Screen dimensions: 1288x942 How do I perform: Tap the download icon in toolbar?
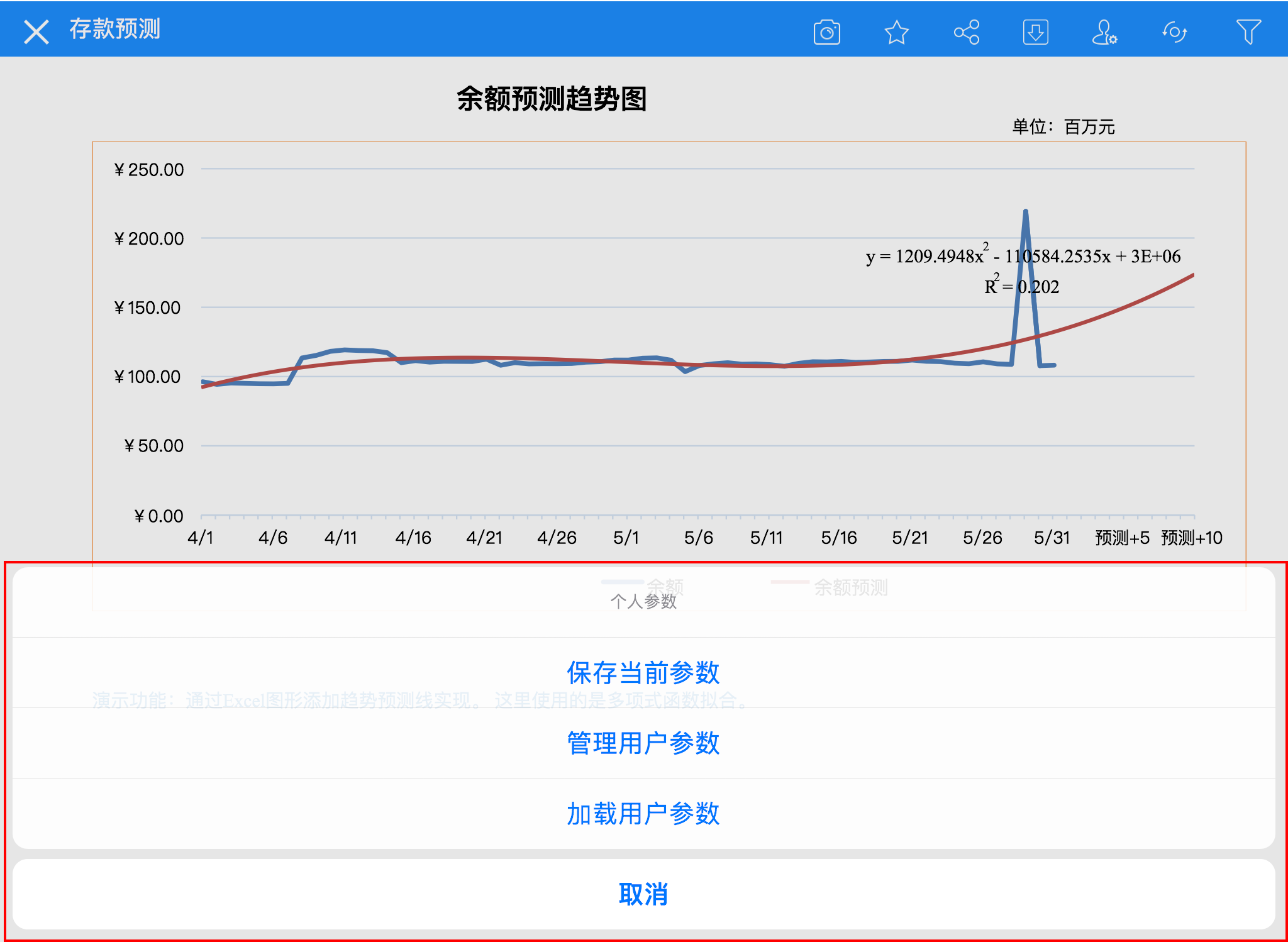1035,32
